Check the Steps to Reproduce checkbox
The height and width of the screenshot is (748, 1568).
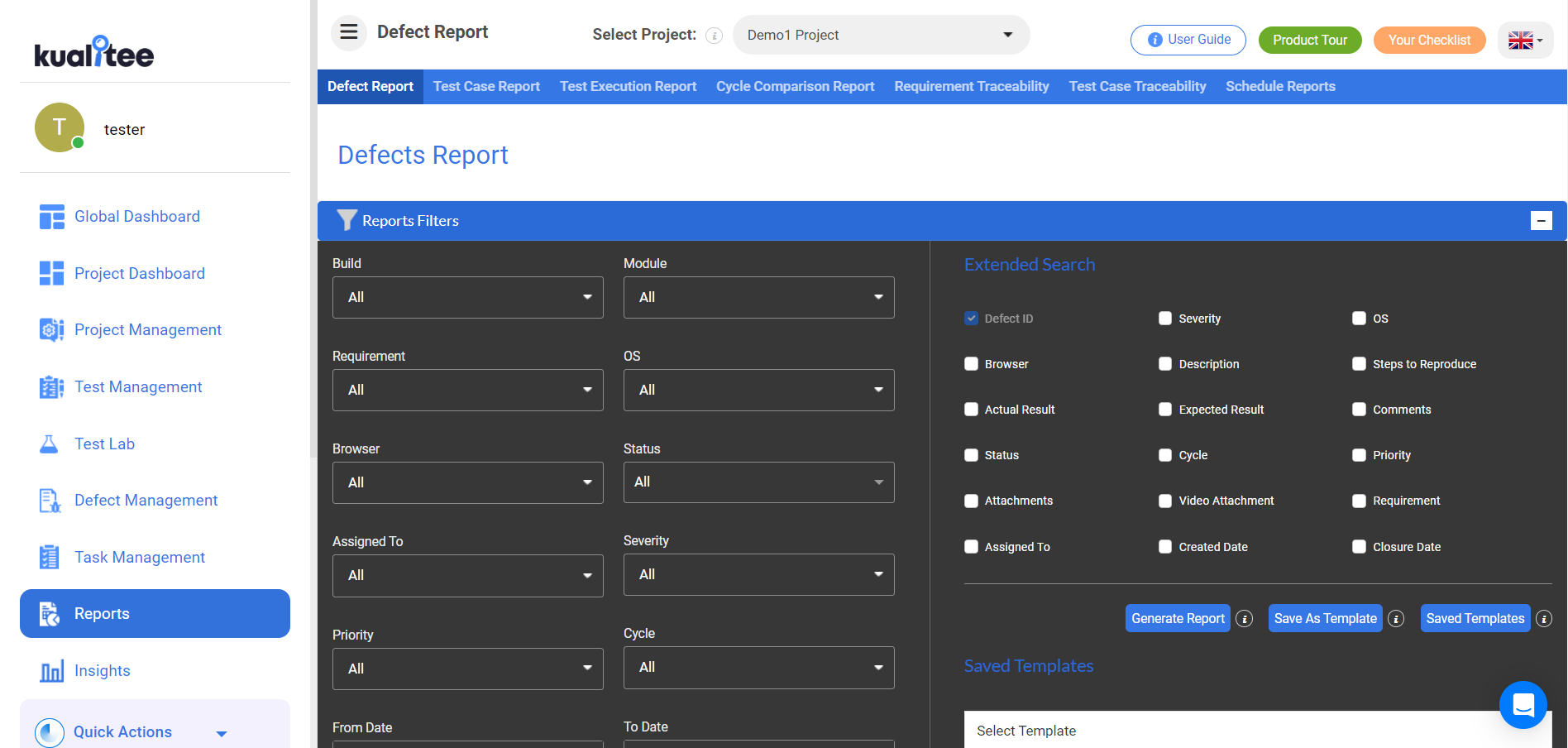[x=1359, y=364]
